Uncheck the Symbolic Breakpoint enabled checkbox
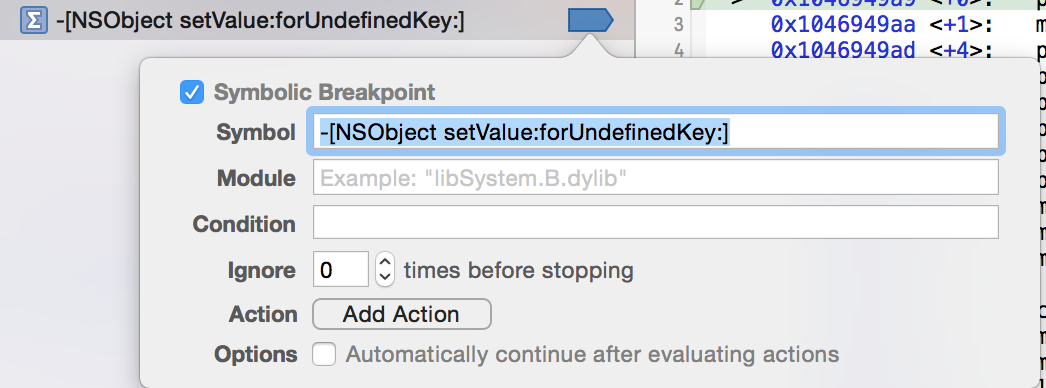Viewport: 1046px width, 388px height. pos(192,92)
